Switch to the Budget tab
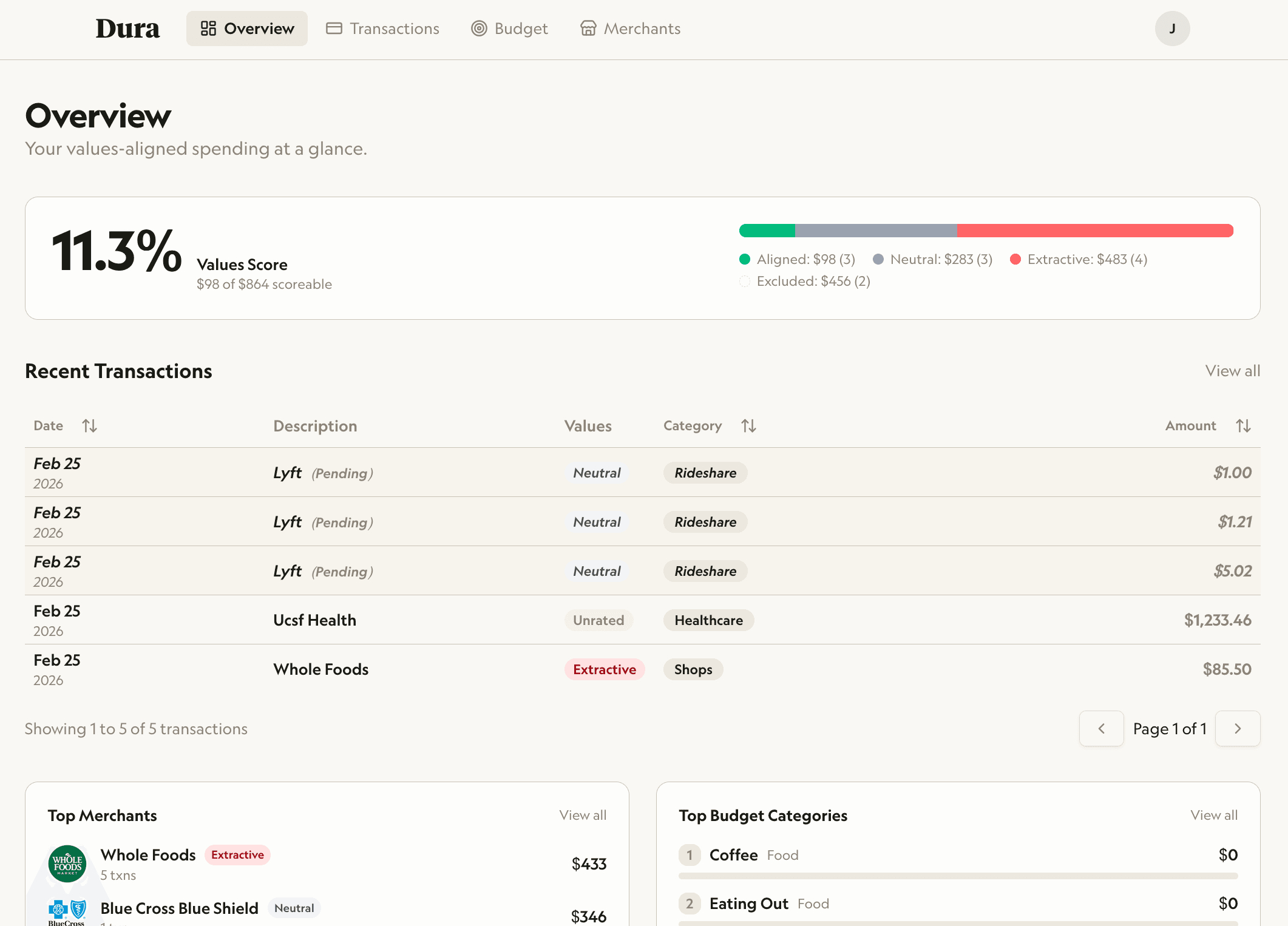The image size is (1288, 926). 509,28
